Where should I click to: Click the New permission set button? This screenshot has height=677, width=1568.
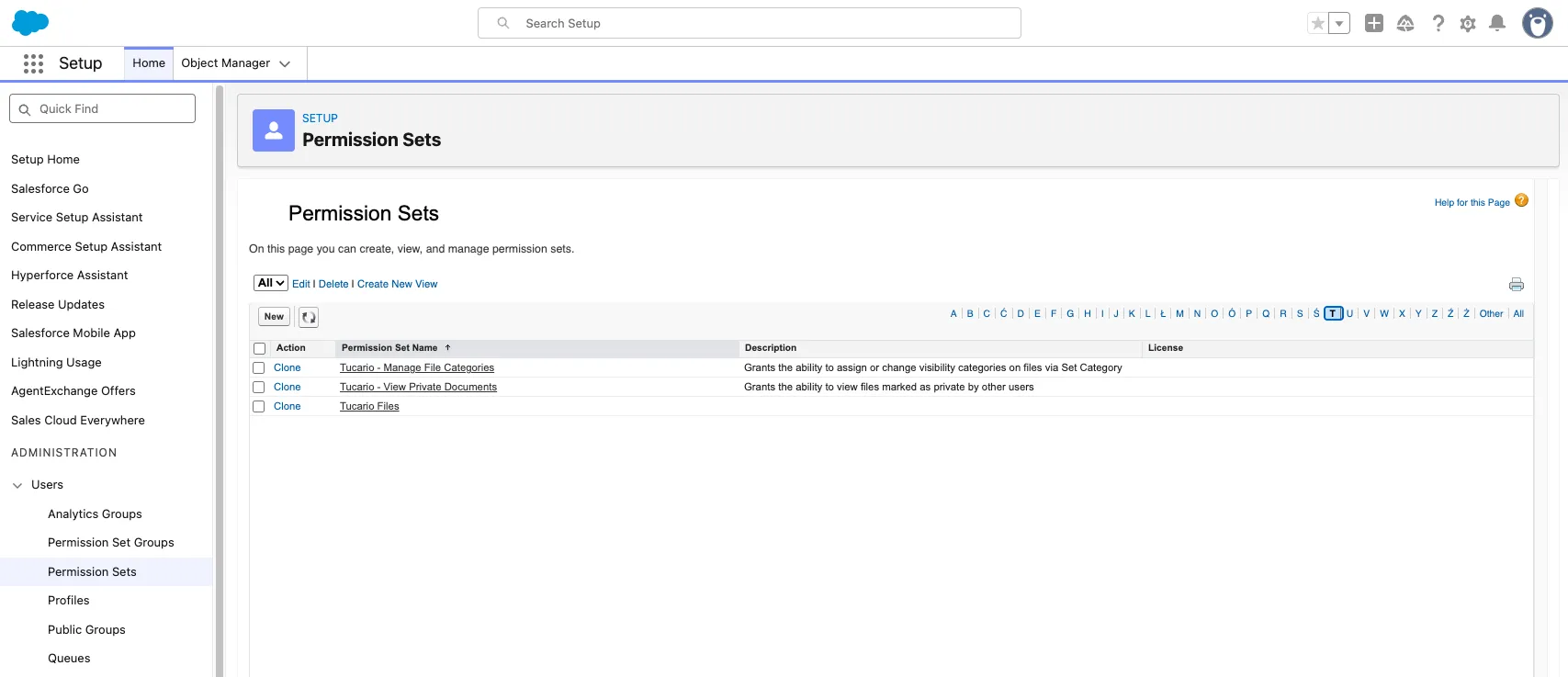tap(274, 317)
